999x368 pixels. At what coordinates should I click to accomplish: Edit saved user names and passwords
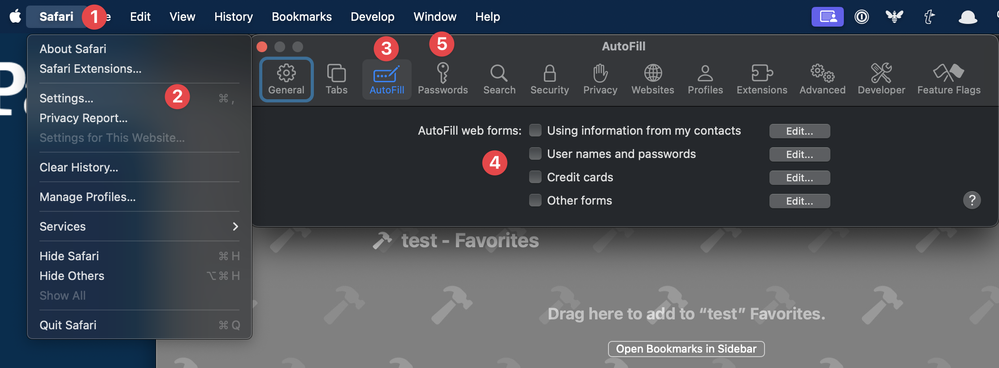pos(800,154)
